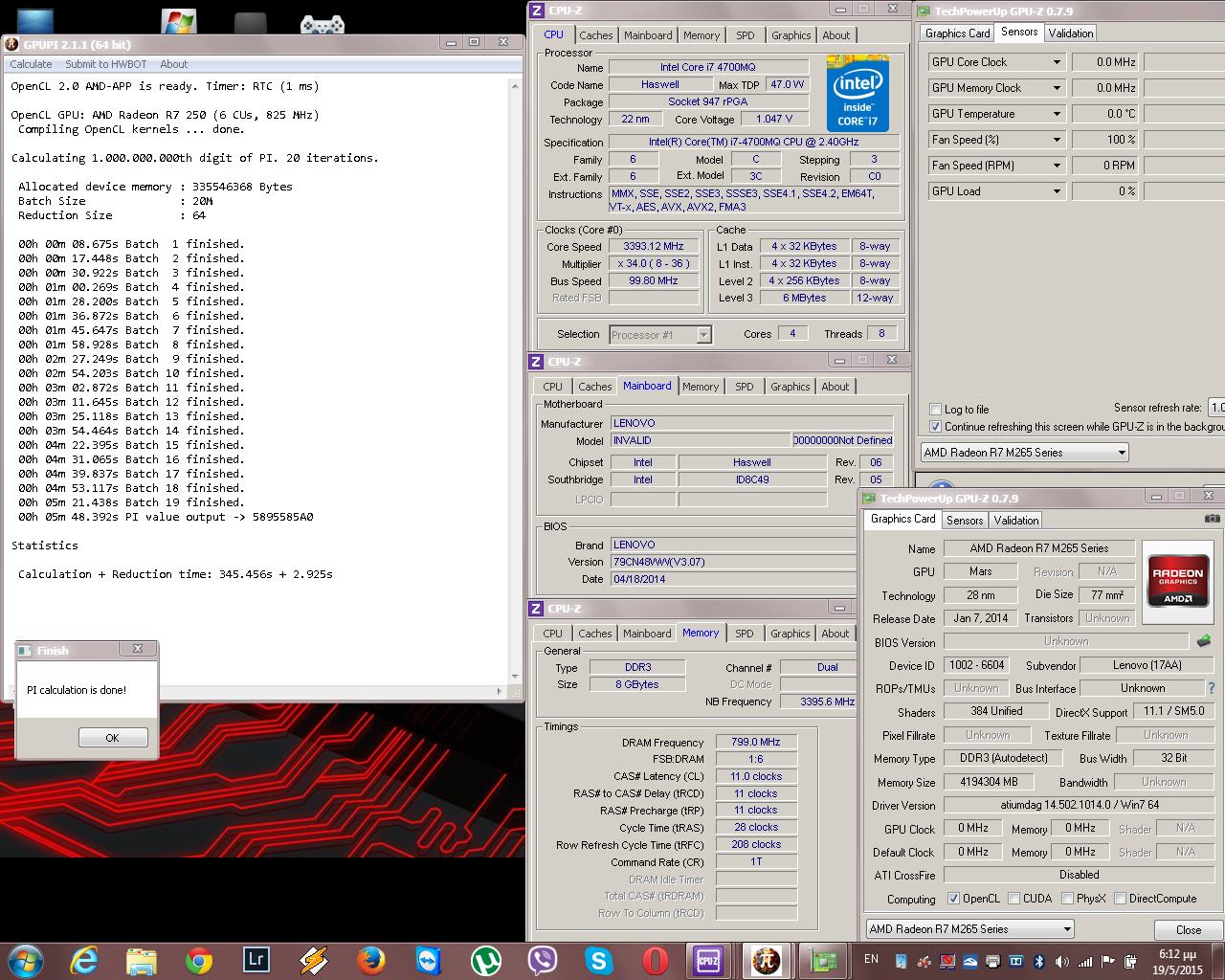Screen dimensions: 1225x980
Task: Click GPU-Z screenshot camera icon
Action: 1212,519
